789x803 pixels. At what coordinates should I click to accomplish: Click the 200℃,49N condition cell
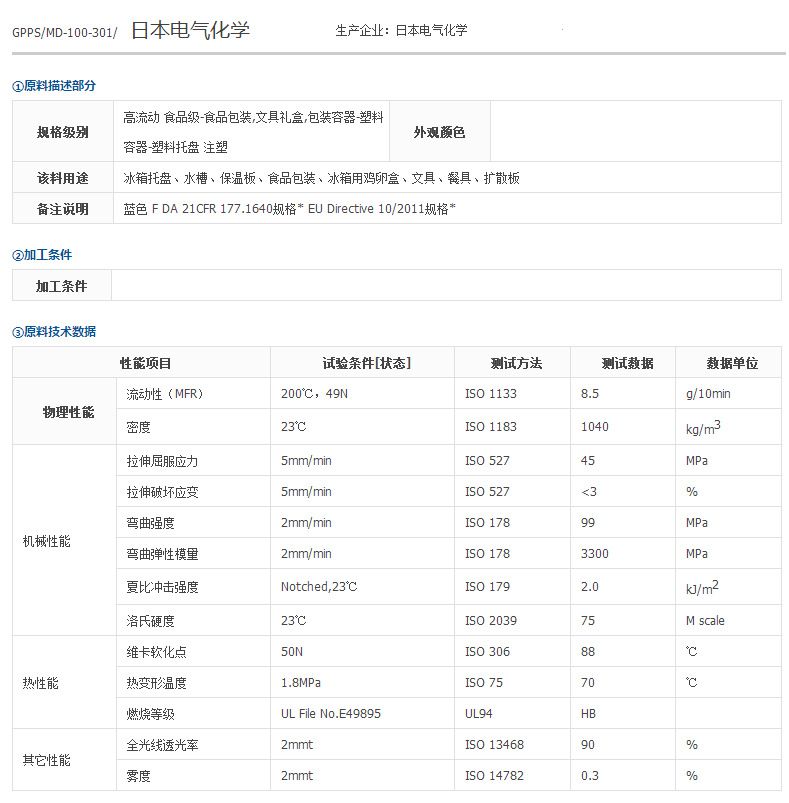point(362,394)
